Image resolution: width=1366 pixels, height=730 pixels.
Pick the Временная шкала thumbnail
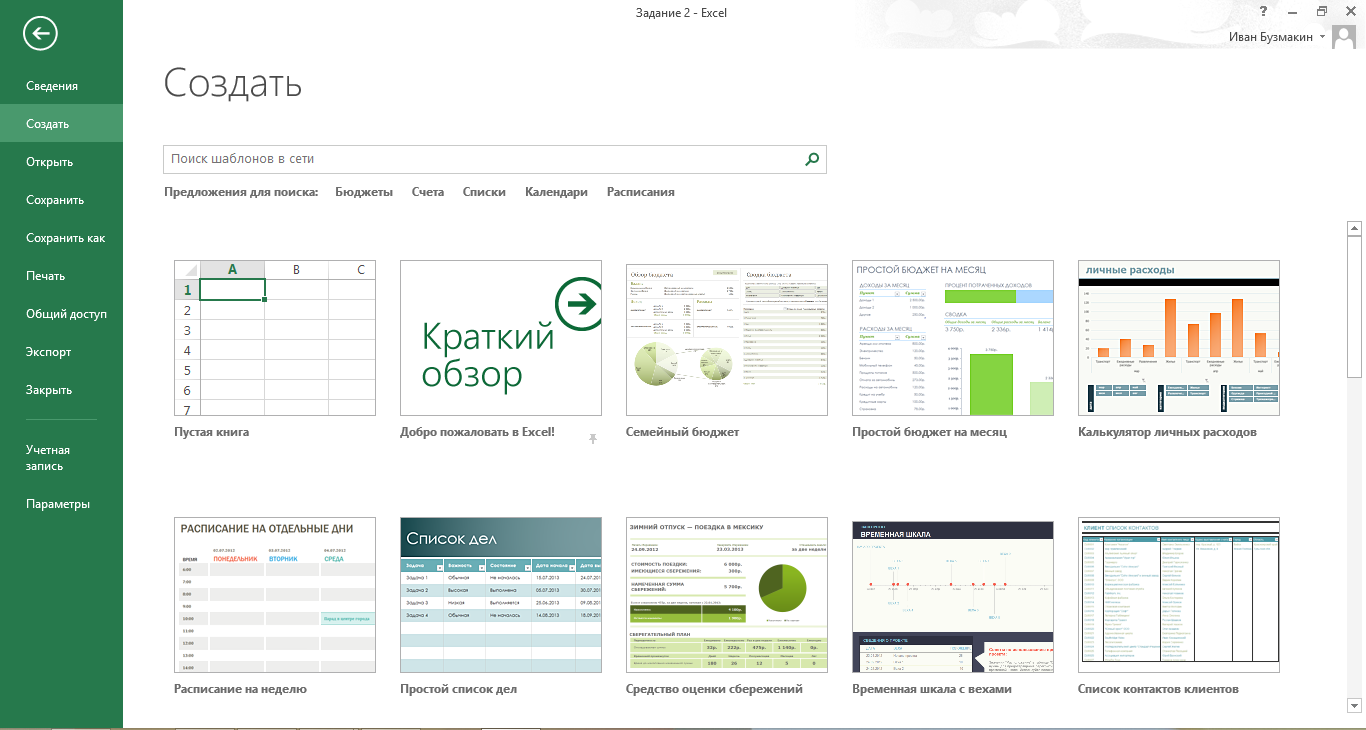pyautogui.click(x=953, y=595)
